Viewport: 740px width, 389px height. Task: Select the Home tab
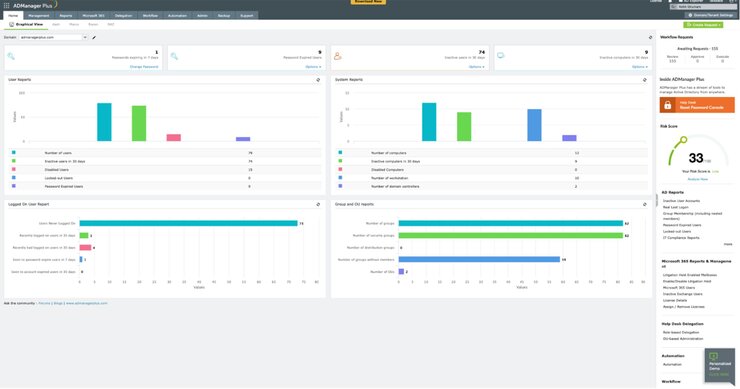[x=13, y=16]
